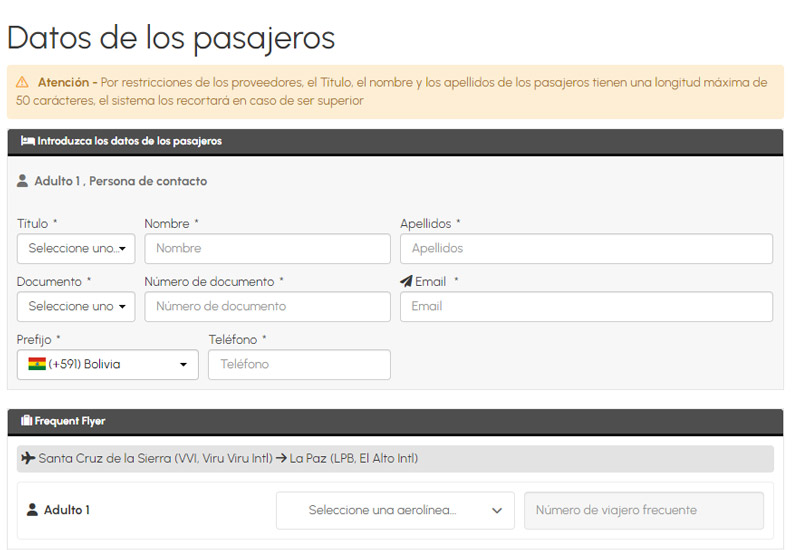Viewport: 800px width, 550px height.
Task: Click the airplane icon beside Santa Cruz route
Action: pyautogui.click(x=28, y=459)
